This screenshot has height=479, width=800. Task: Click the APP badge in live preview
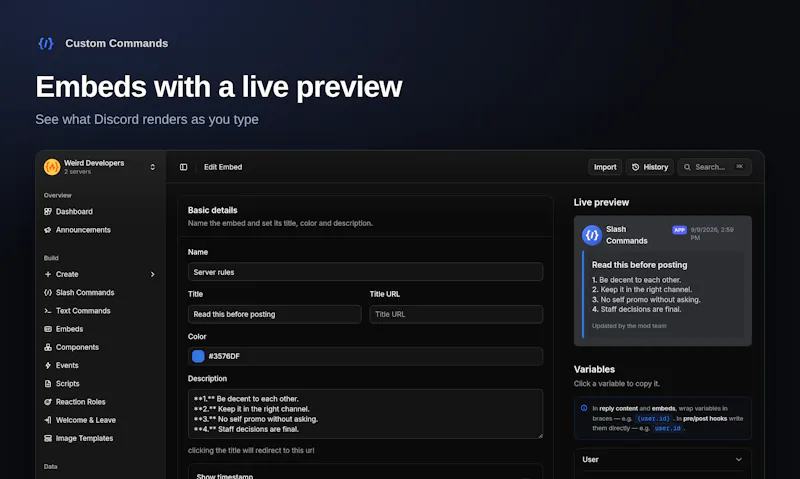click(x=679, y=230)
